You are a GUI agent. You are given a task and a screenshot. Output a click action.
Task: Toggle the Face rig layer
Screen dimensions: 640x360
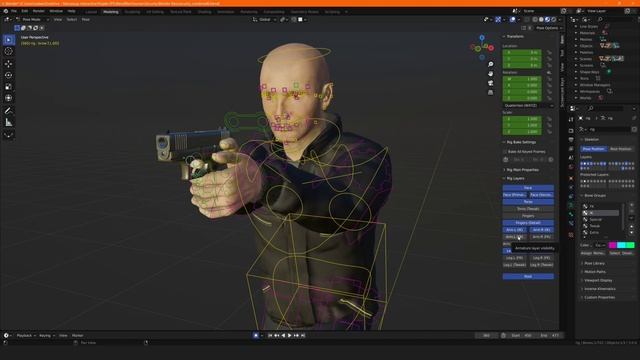[x=528, y=188]
